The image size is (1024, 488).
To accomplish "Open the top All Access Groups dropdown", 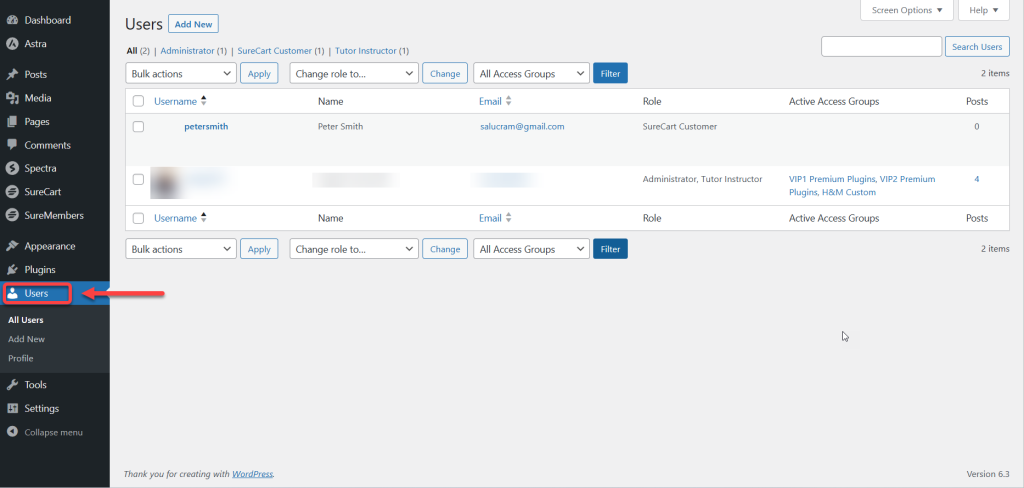I will point(532,74).
